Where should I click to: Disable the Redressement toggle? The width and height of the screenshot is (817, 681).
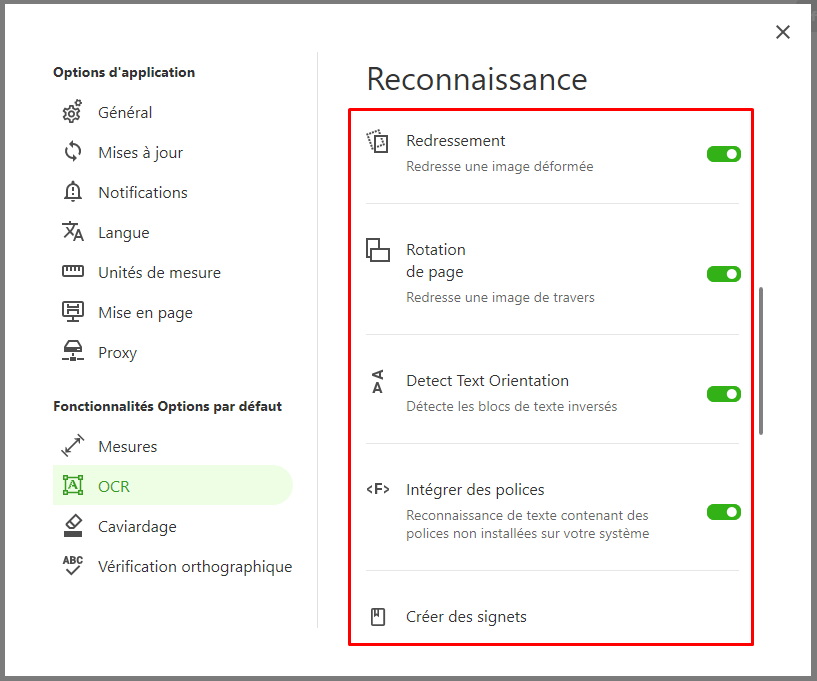(724, 154)
